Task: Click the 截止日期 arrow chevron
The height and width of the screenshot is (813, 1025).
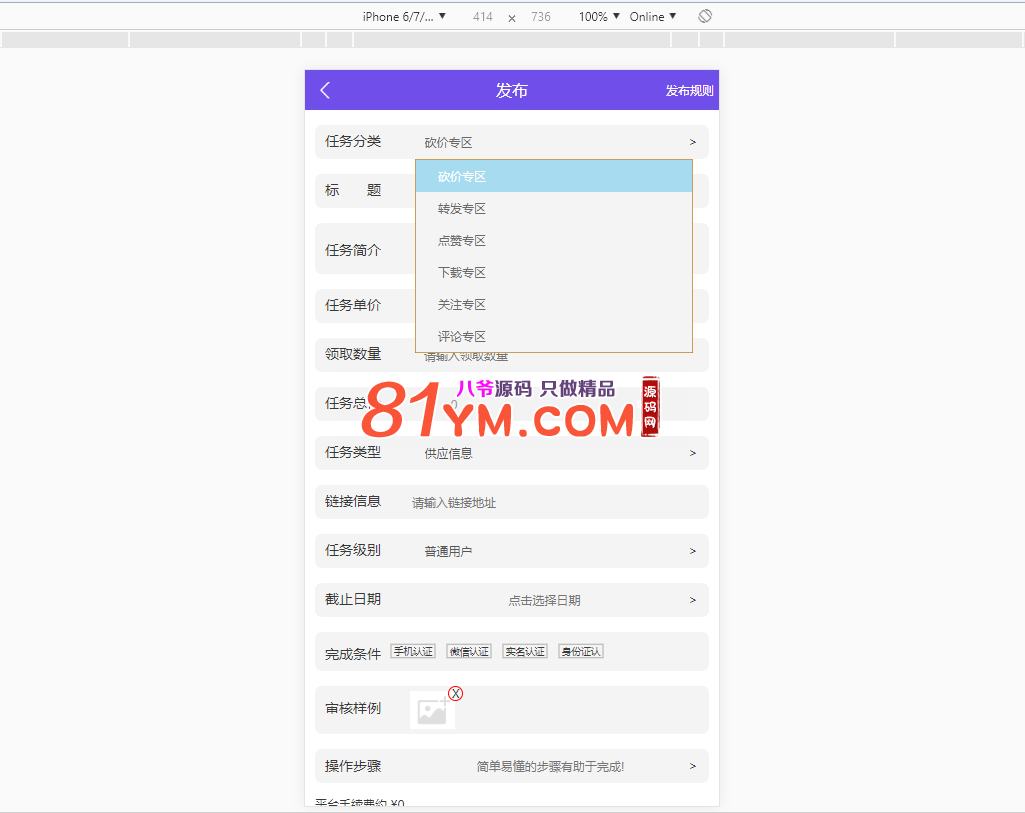Action: click(x=693, y=600)
